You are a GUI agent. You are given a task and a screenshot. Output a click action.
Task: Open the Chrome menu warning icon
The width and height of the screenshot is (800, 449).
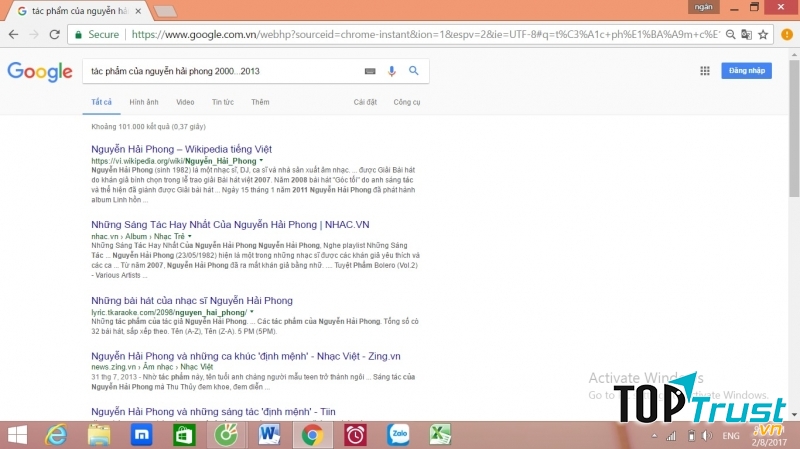(x=787, y=34)
